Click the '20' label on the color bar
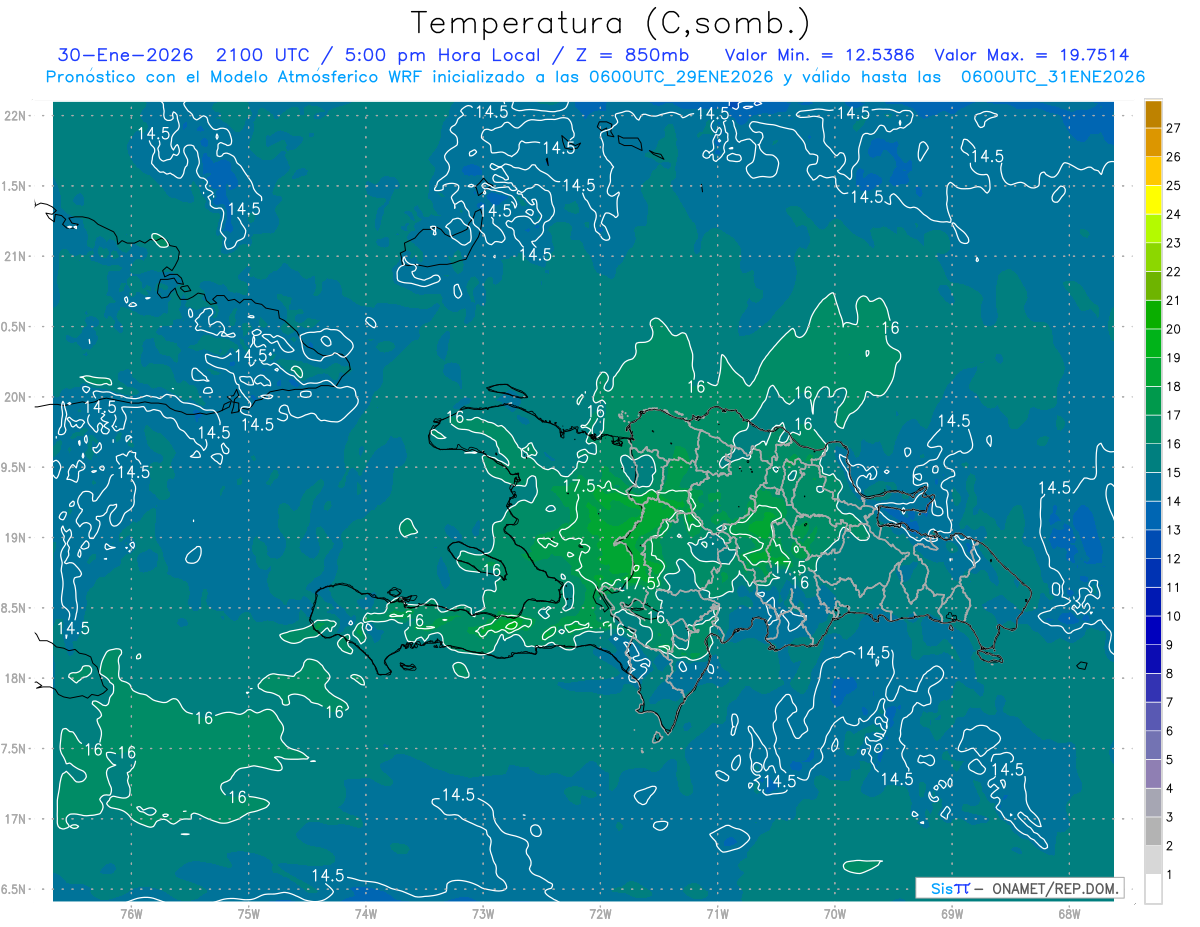Screen dimensions: 1200x927 [1173, 329]
